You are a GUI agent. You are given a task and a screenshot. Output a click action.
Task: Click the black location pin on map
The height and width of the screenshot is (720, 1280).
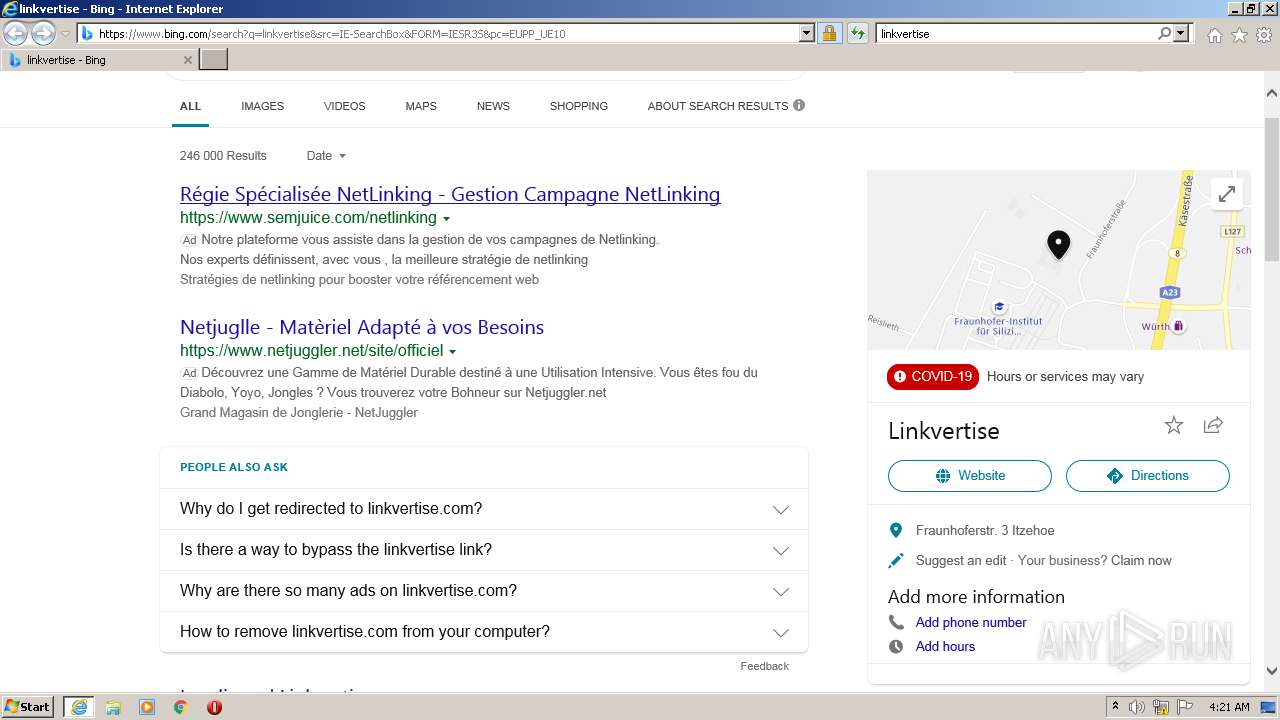[1058, 244]
